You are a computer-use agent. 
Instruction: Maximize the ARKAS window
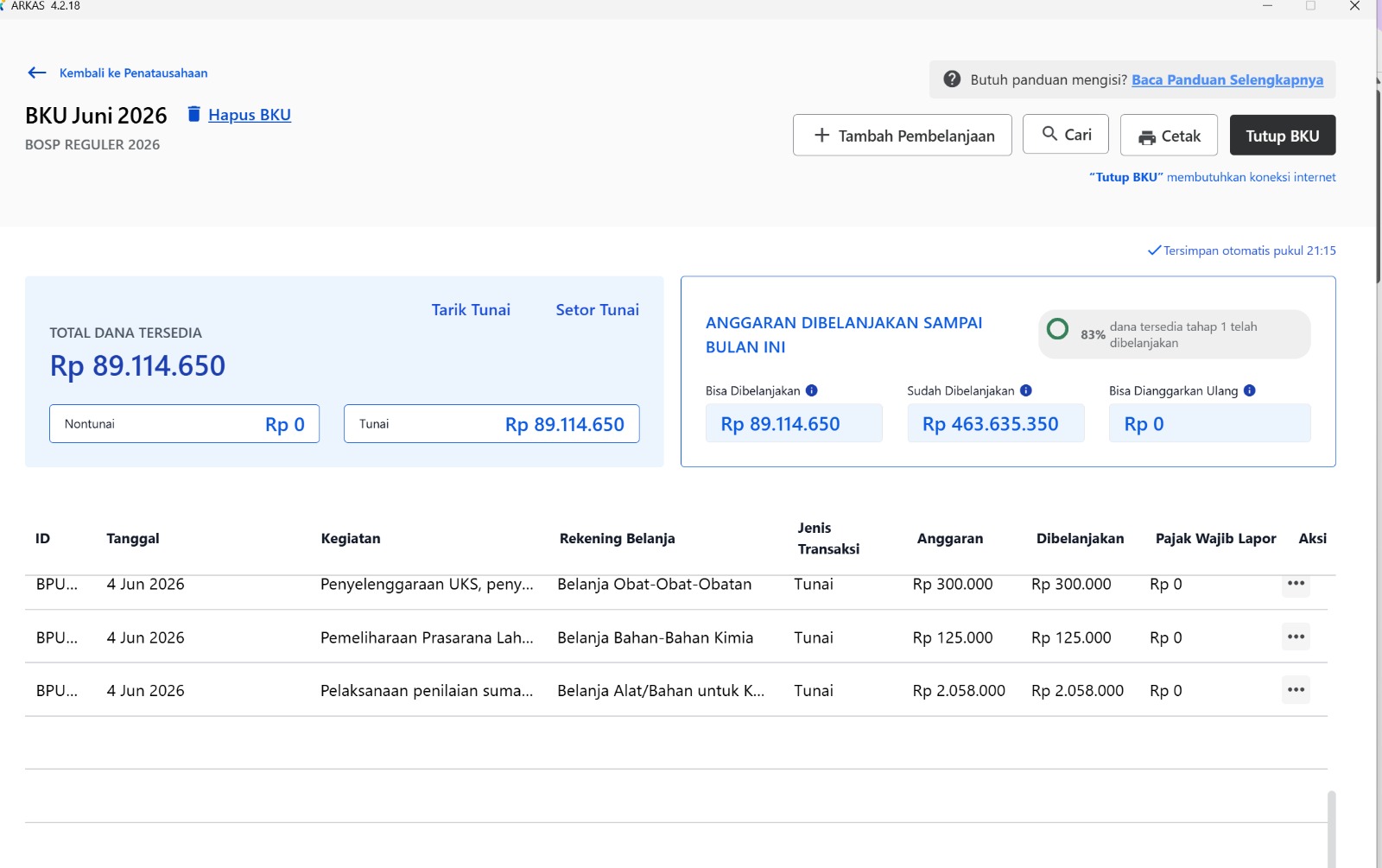[x=1310, y=6]
